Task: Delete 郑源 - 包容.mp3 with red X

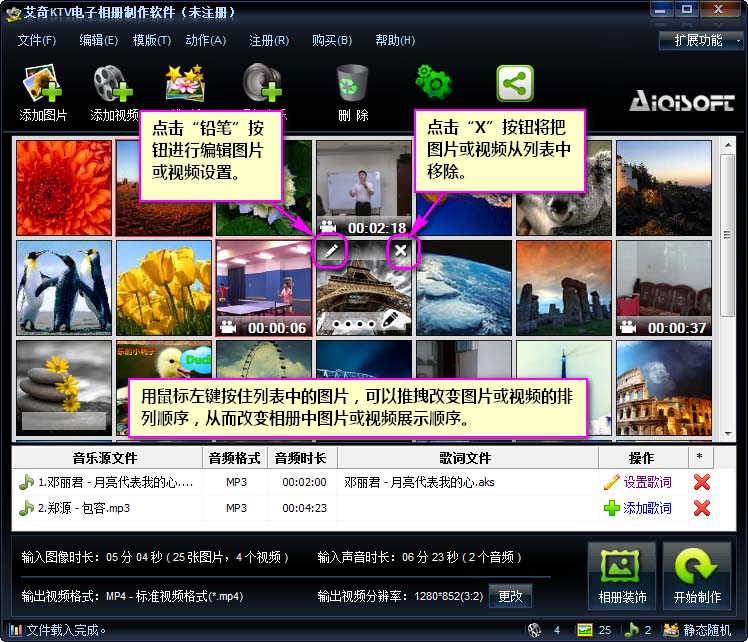Action: point(701,508)
